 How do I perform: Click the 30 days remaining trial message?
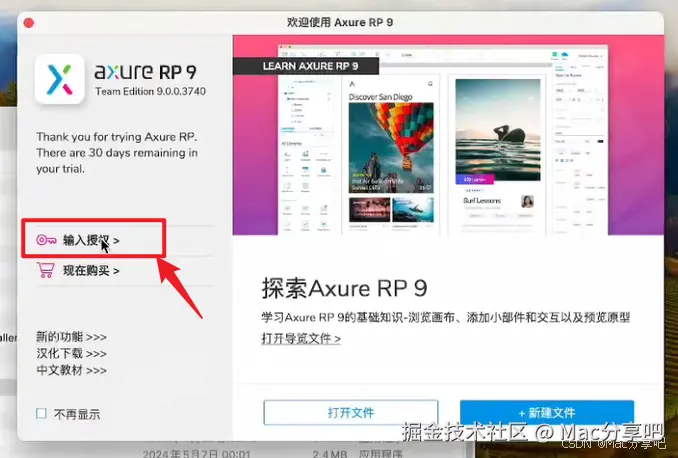tap(117, 153)
